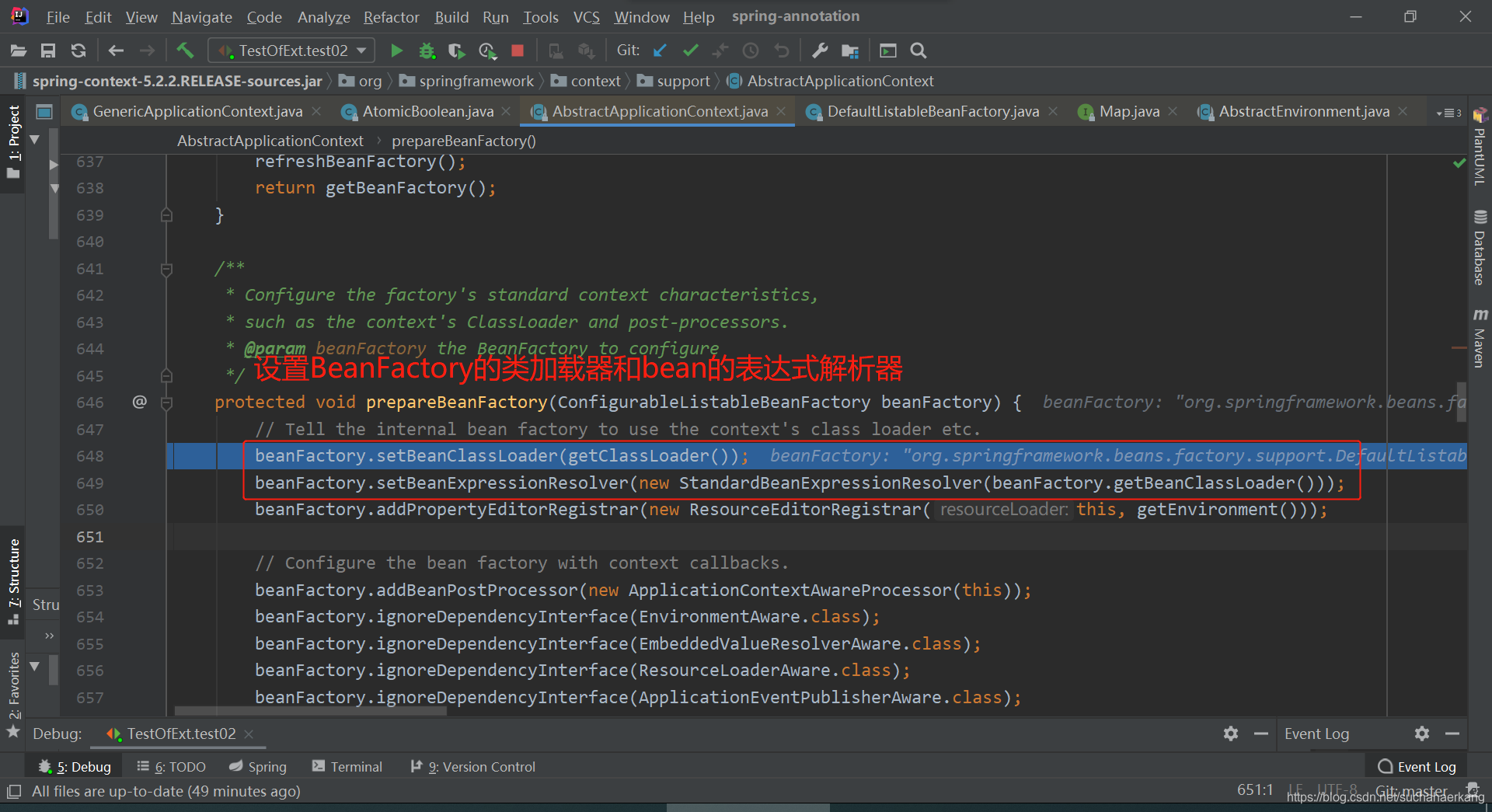Screen dimensions: 1492x812
Task: Open the Spring tool window
Action: tap(258, 767)
